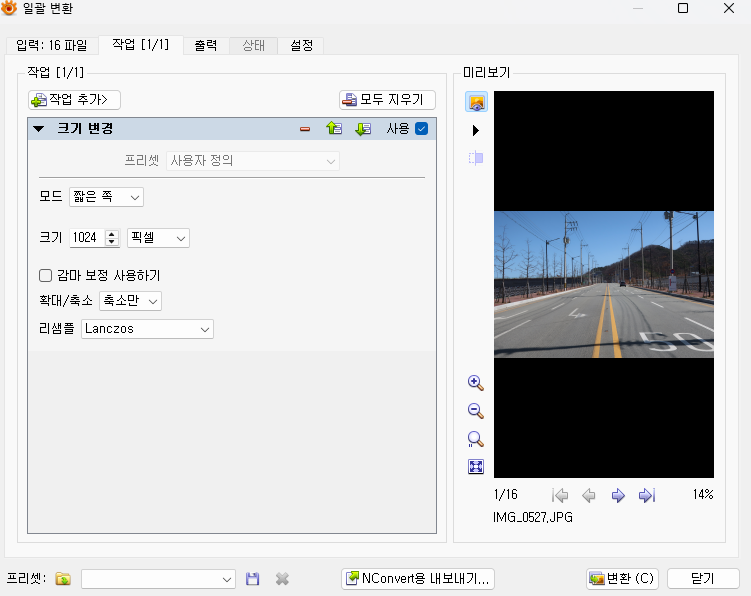Open the 픽셀 unit dropdown

click(x=158, y=238)
